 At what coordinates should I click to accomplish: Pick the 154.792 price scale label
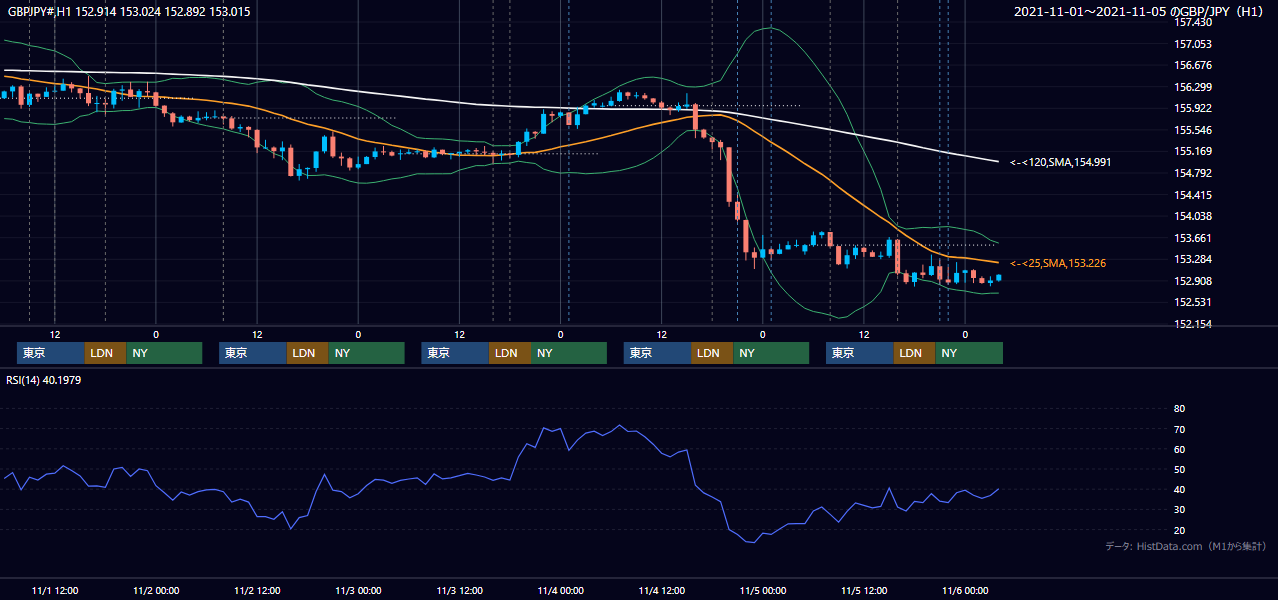coord(1192,173)
